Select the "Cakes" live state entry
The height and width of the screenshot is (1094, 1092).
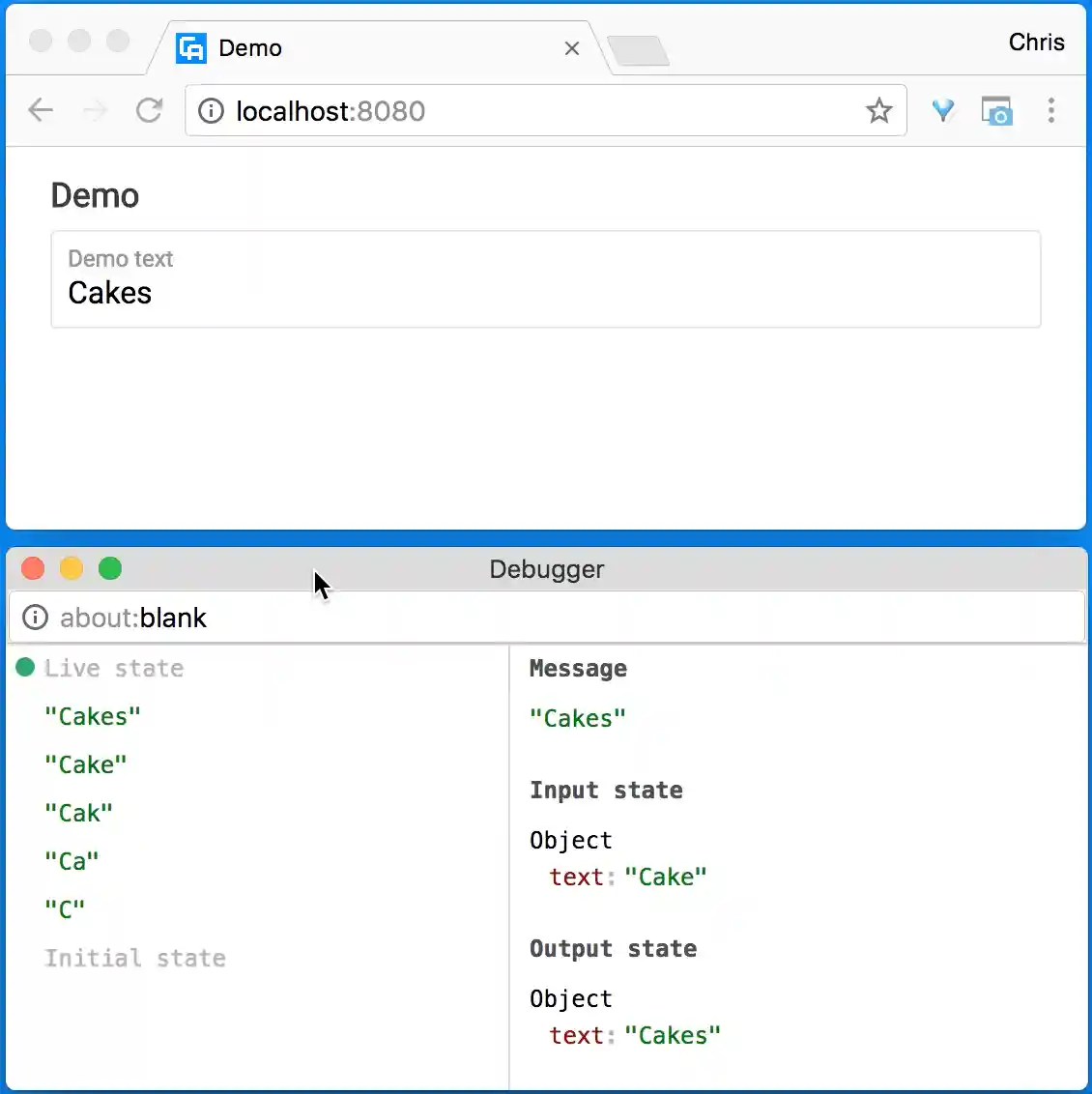(x=92, y=715)
